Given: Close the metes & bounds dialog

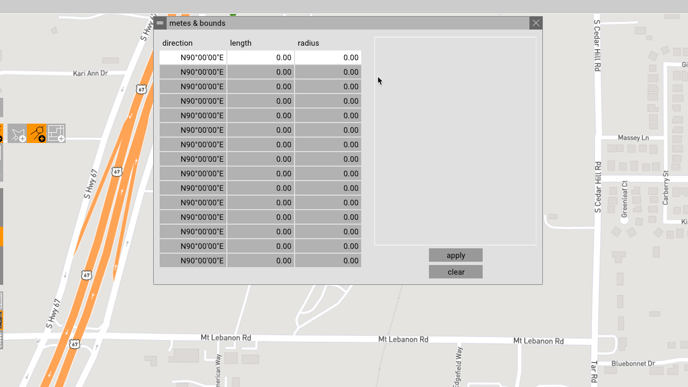Looking at the screenshot, I should click(536, 23).
